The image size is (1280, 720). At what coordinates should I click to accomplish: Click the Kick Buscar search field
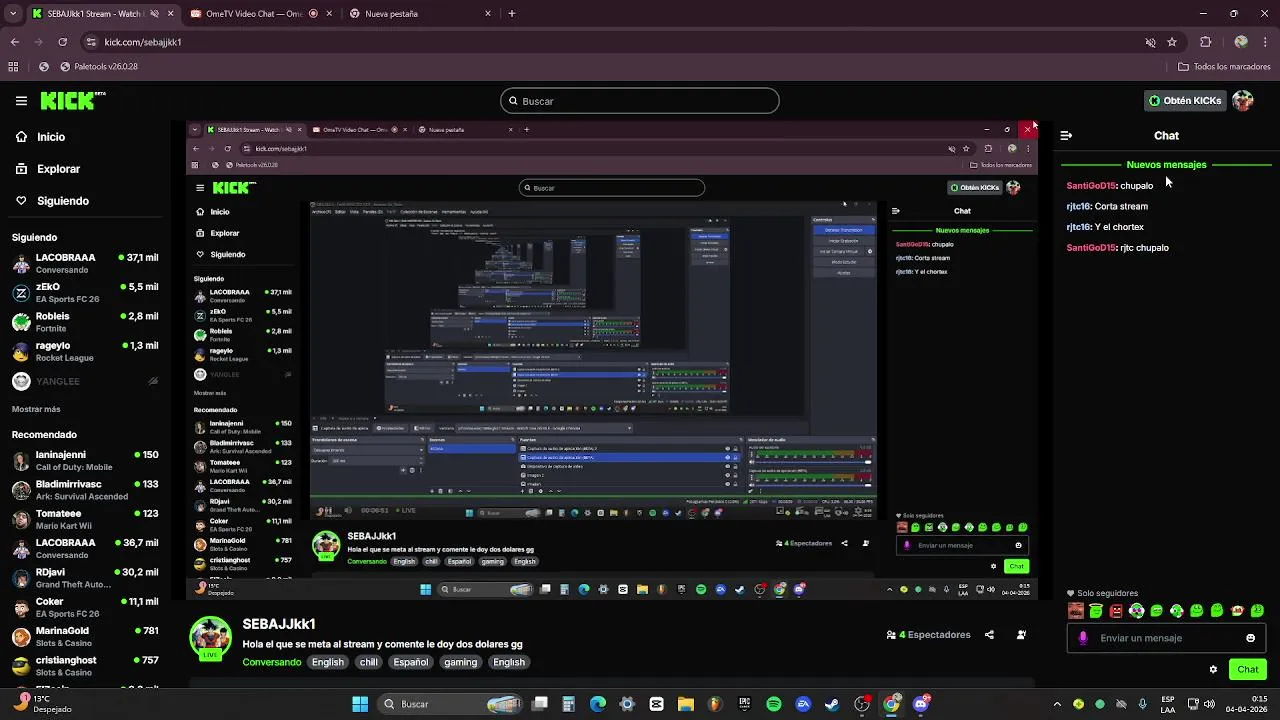[x=640, y=101]
